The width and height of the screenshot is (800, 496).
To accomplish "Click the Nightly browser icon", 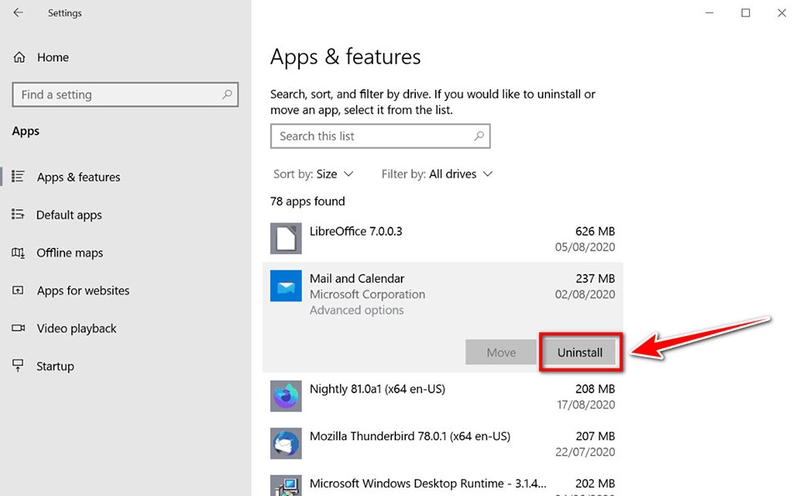I will (286, 396).
